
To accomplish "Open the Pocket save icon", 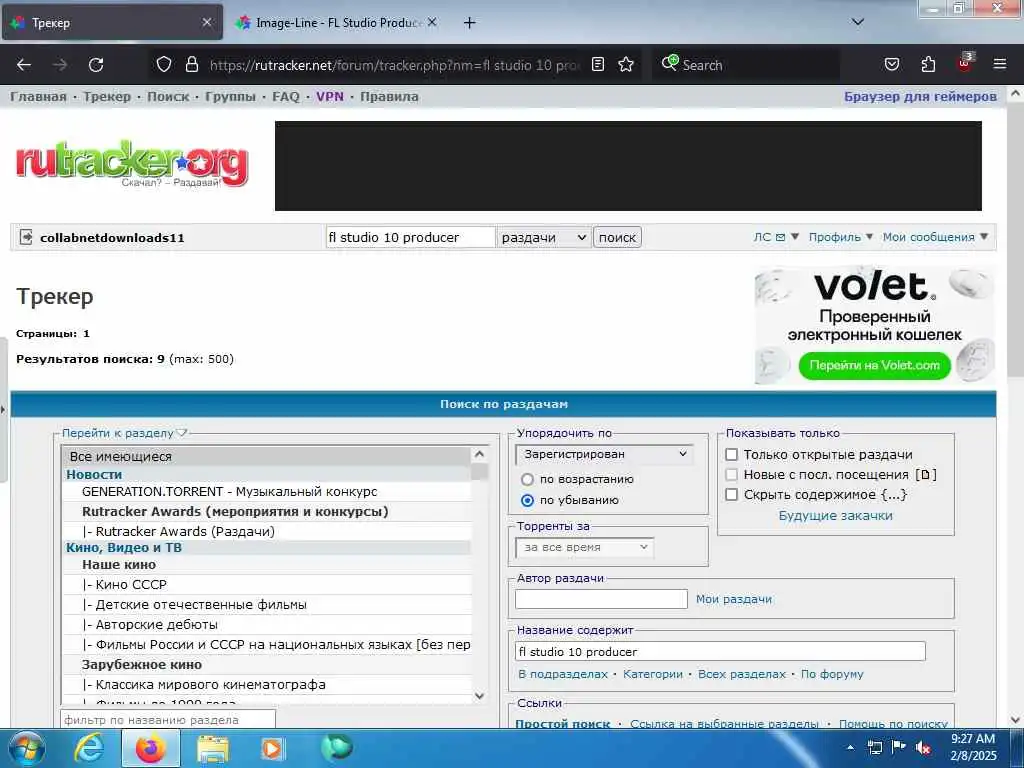I will 891,64.
